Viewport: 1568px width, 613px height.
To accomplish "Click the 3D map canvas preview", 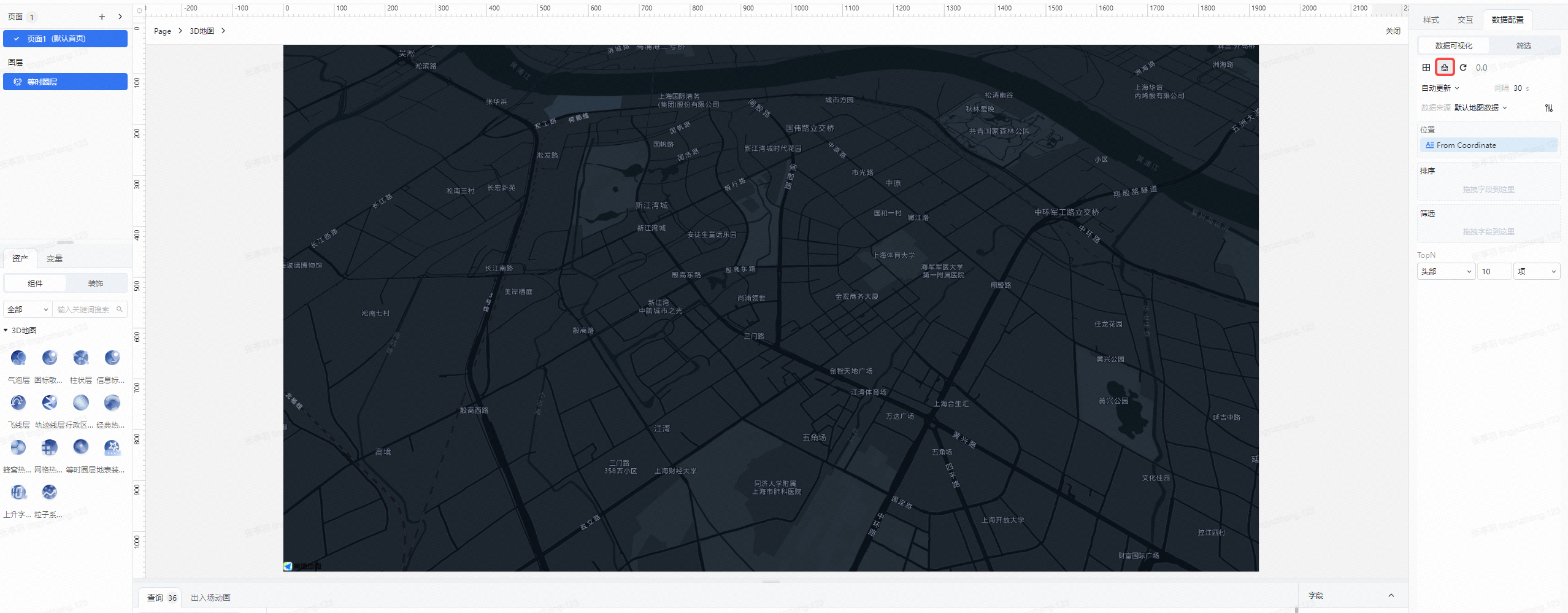I will coord(771,308).
